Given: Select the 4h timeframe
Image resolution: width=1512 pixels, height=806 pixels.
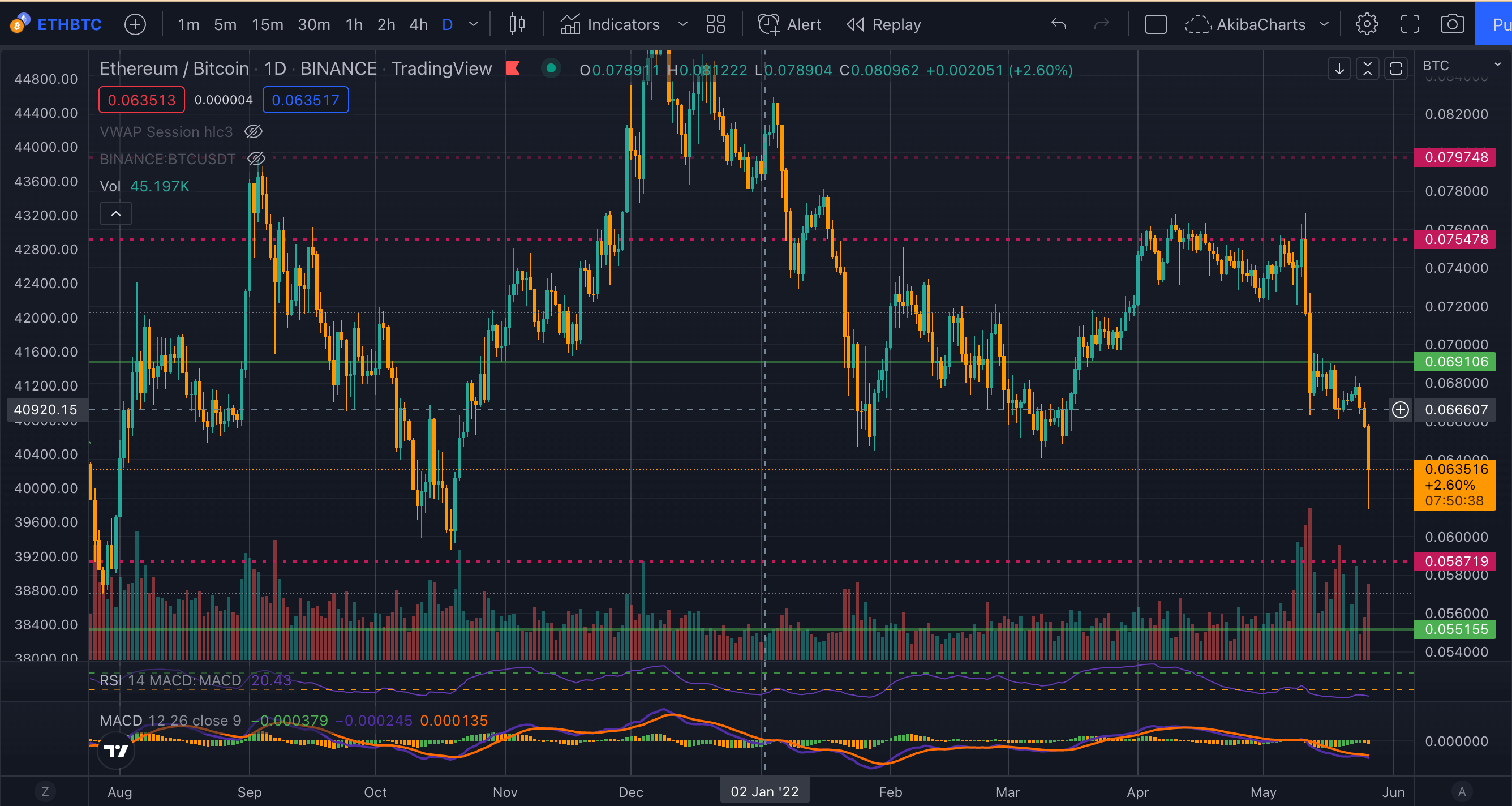Looking at the screenshot, I should [x=419, y=25].
